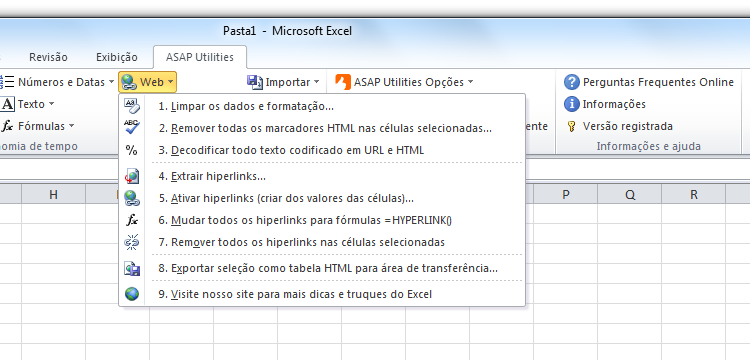Choose 2. Remover todas os marcadores HTML

[x=322, y=128]
